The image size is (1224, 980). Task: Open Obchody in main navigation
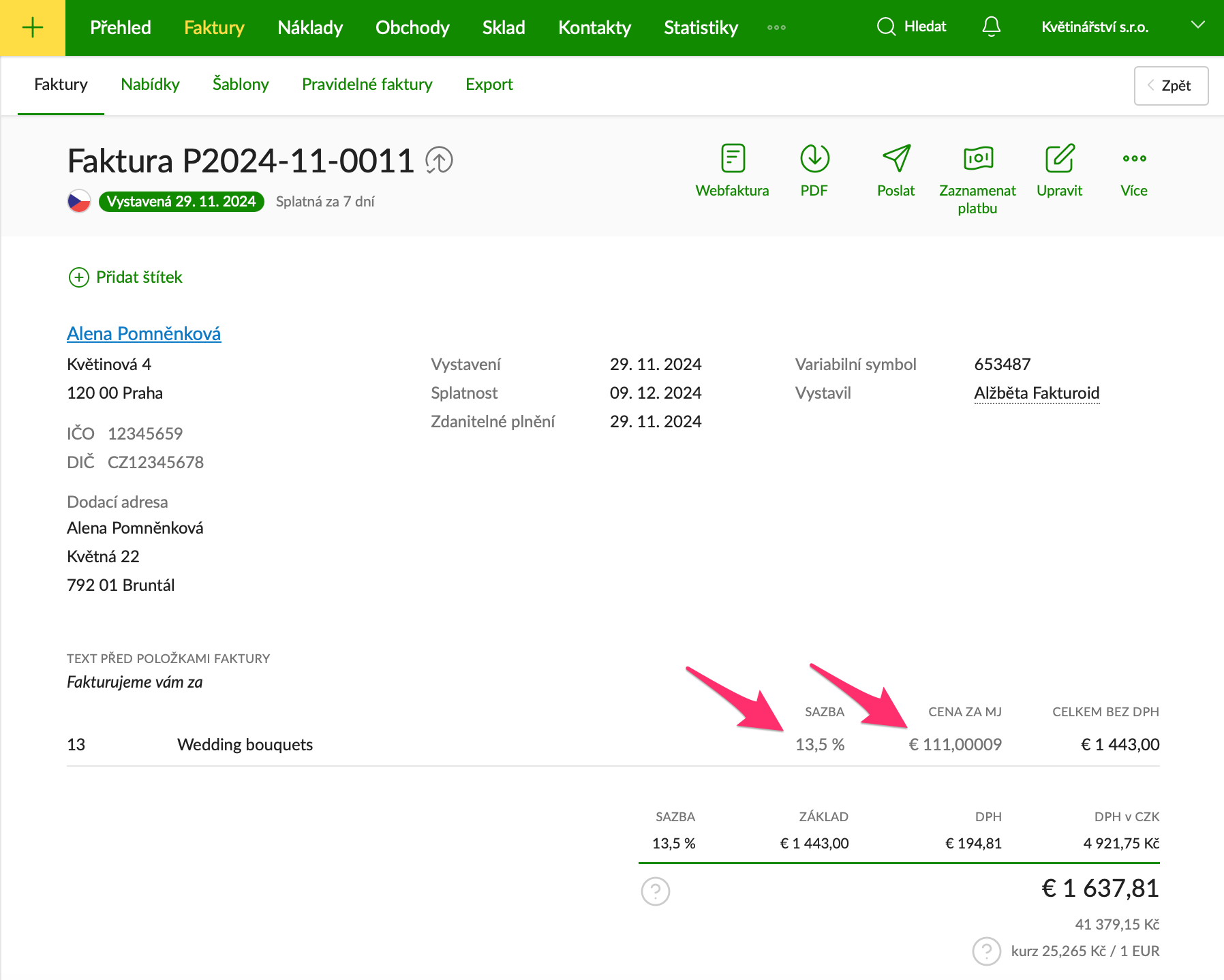tap(412, 27)
